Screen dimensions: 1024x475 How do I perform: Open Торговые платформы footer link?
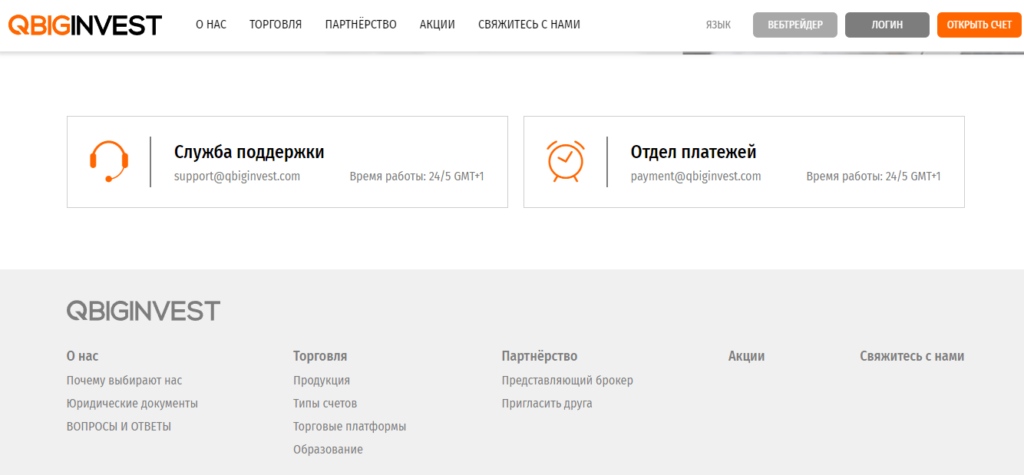[x=349, y=427]
